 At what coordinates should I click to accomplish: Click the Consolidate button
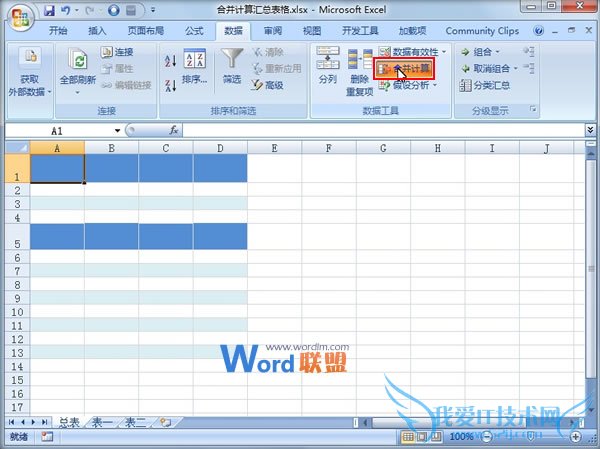pos(404,69)
